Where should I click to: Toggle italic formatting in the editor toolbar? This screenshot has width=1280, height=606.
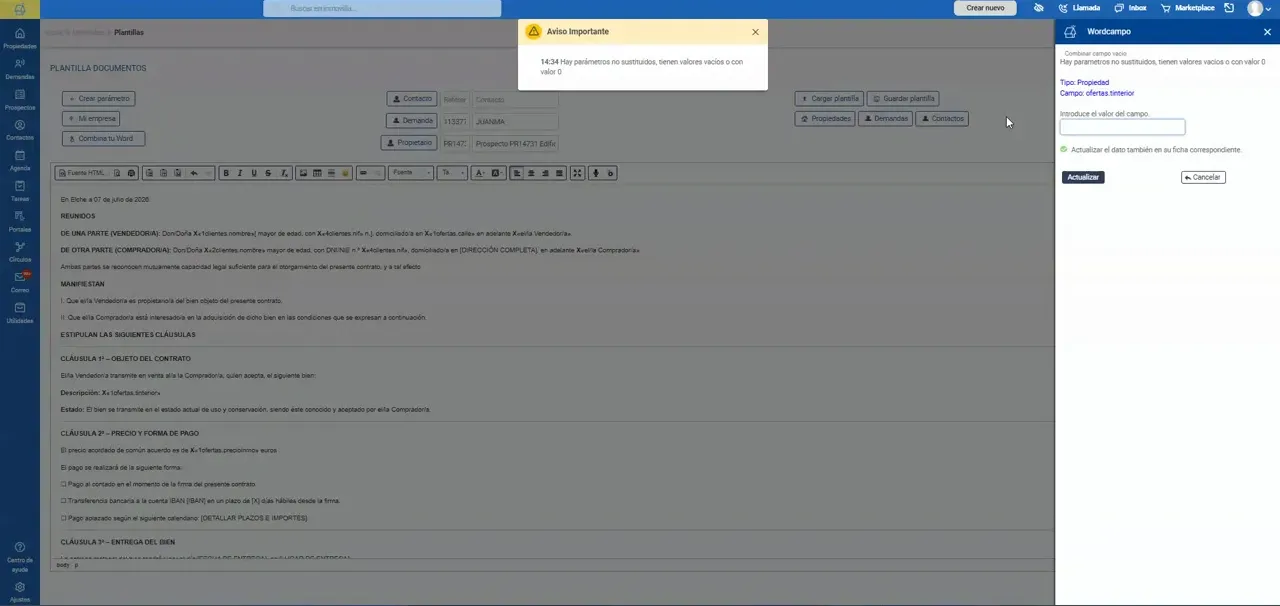239,173
